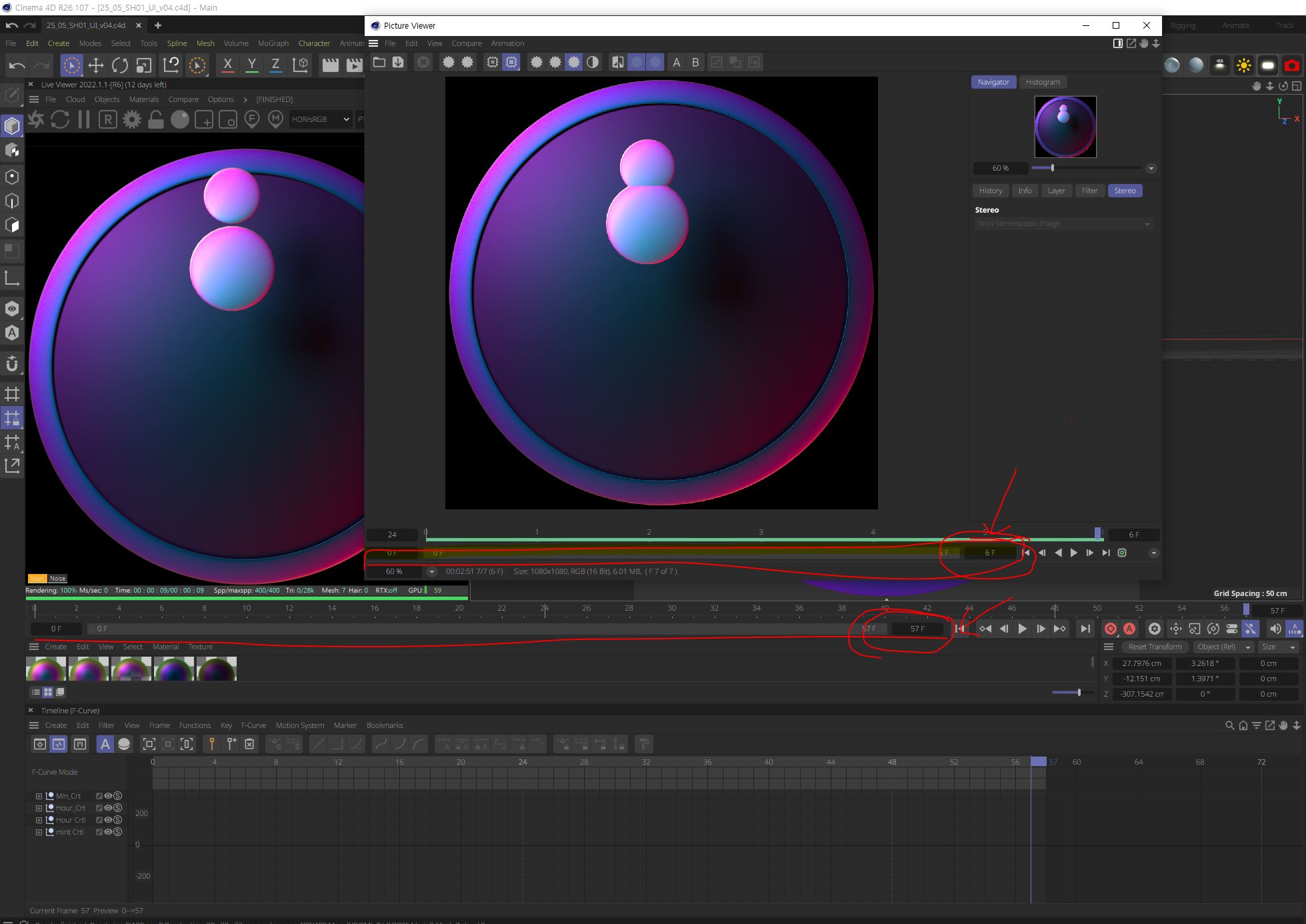
Task: Toggle Autokeying red A button
Action: 1129,629
